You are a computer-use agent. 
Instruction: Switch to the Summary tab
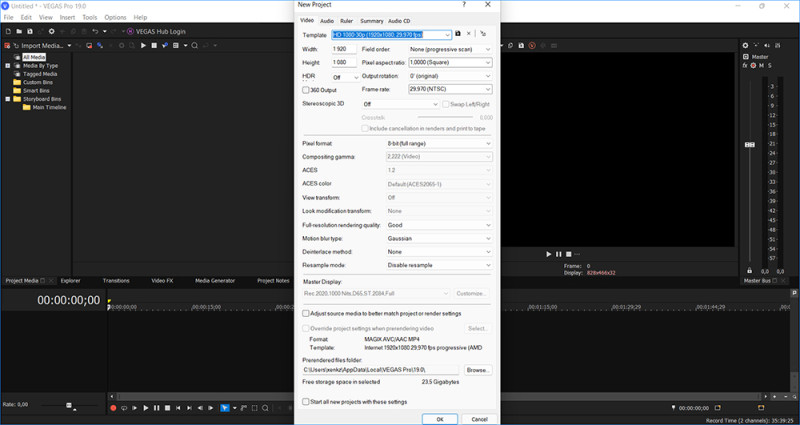[371, 21]
